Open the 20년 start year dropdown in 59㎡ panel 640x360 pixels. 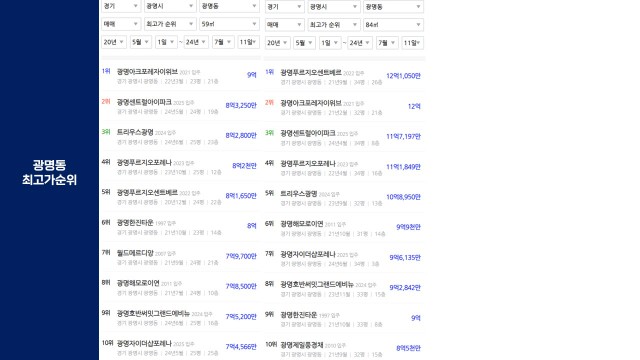click(114, 42)
